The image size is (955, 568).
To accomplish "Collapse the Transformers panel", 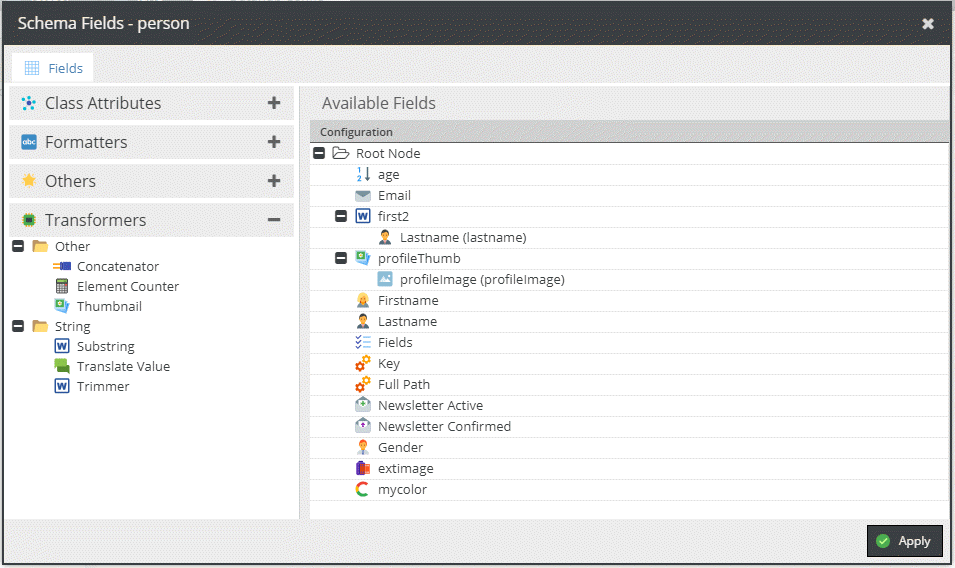I will coord(273,220).
